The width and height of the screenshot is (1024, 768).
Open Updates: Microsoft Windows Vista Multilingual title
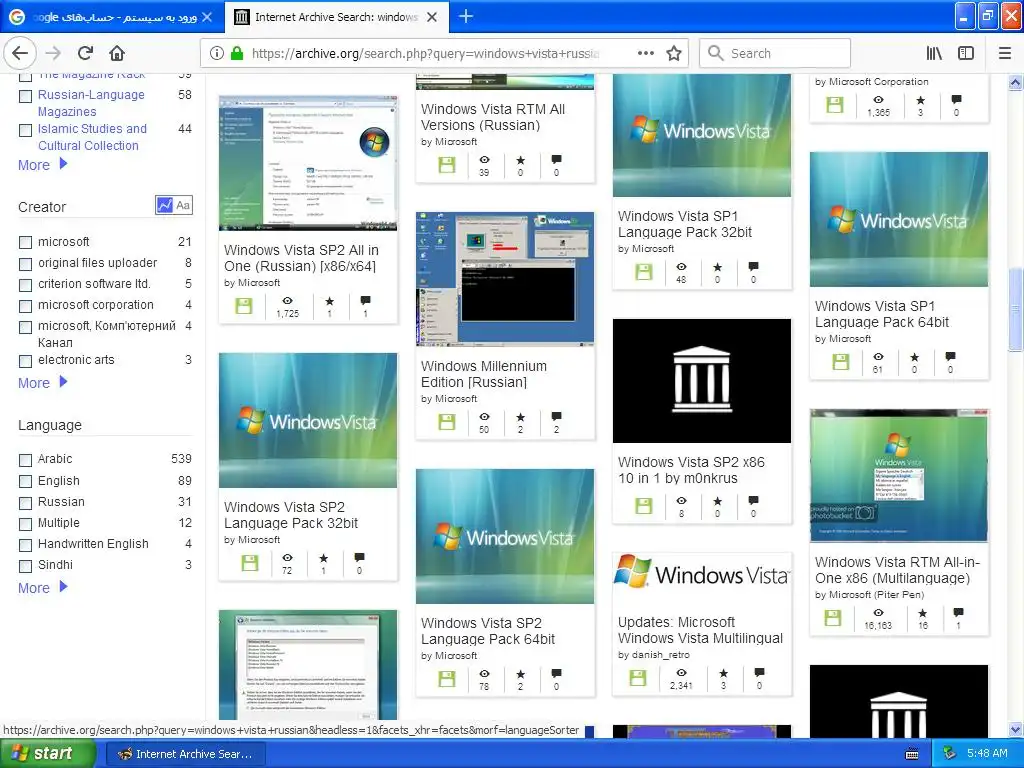click(700, 630)
